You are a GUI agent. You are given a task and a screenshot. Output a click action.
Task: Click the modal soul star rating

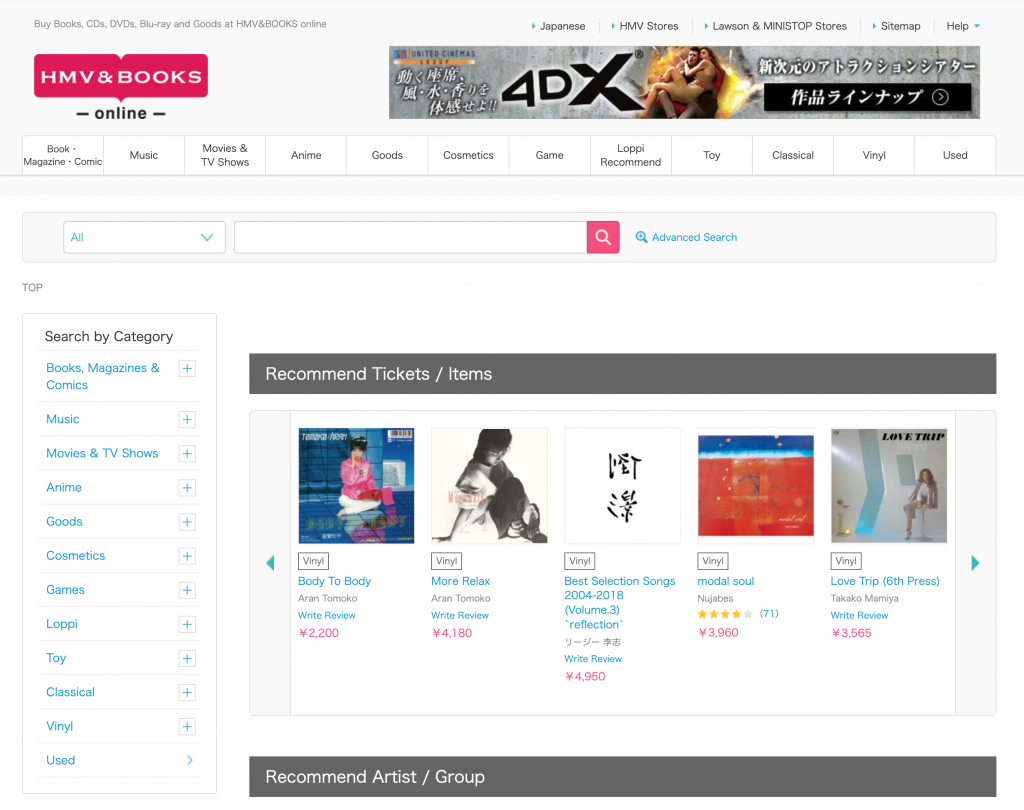(724, 614)
